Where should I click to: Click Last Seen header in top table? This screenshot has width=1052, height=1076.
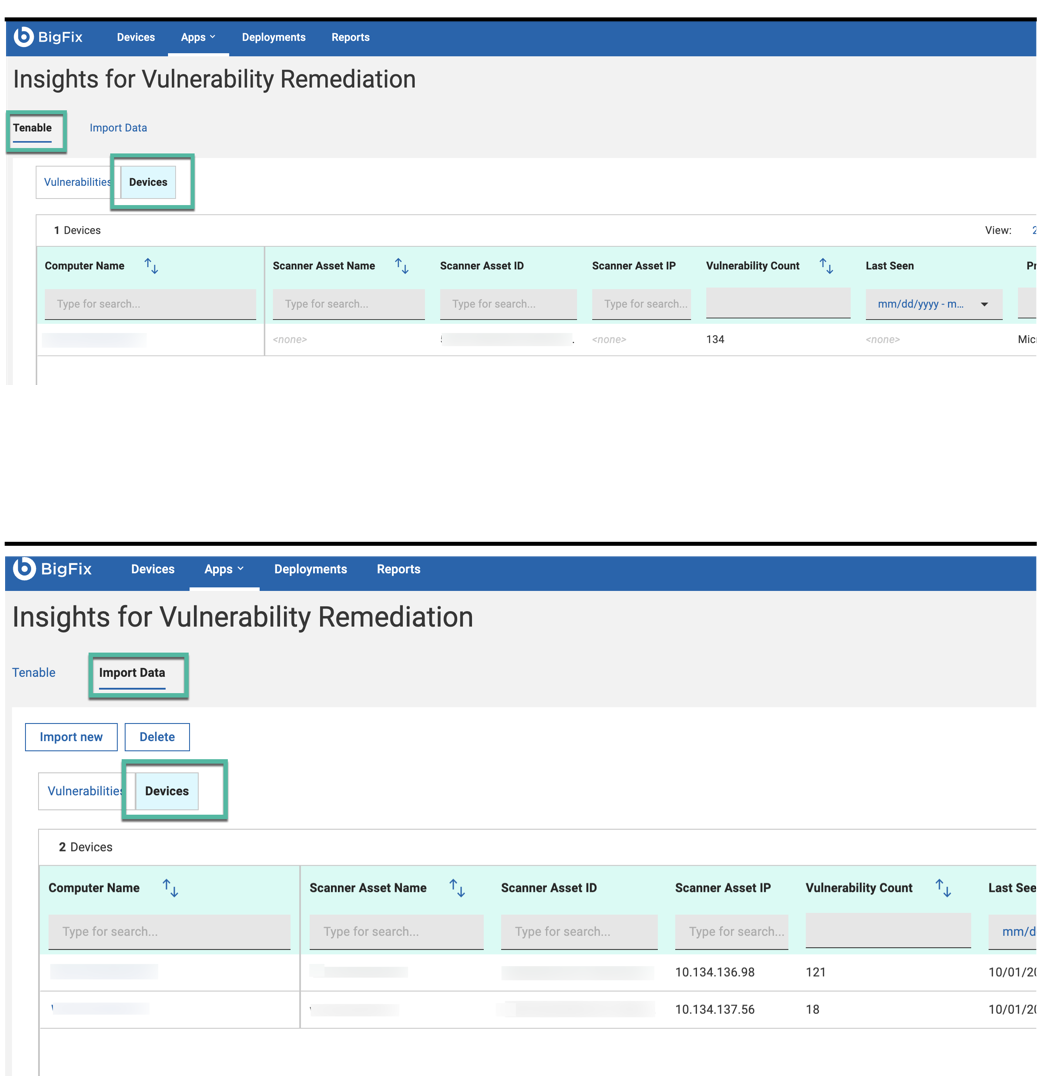pos(890,266)
